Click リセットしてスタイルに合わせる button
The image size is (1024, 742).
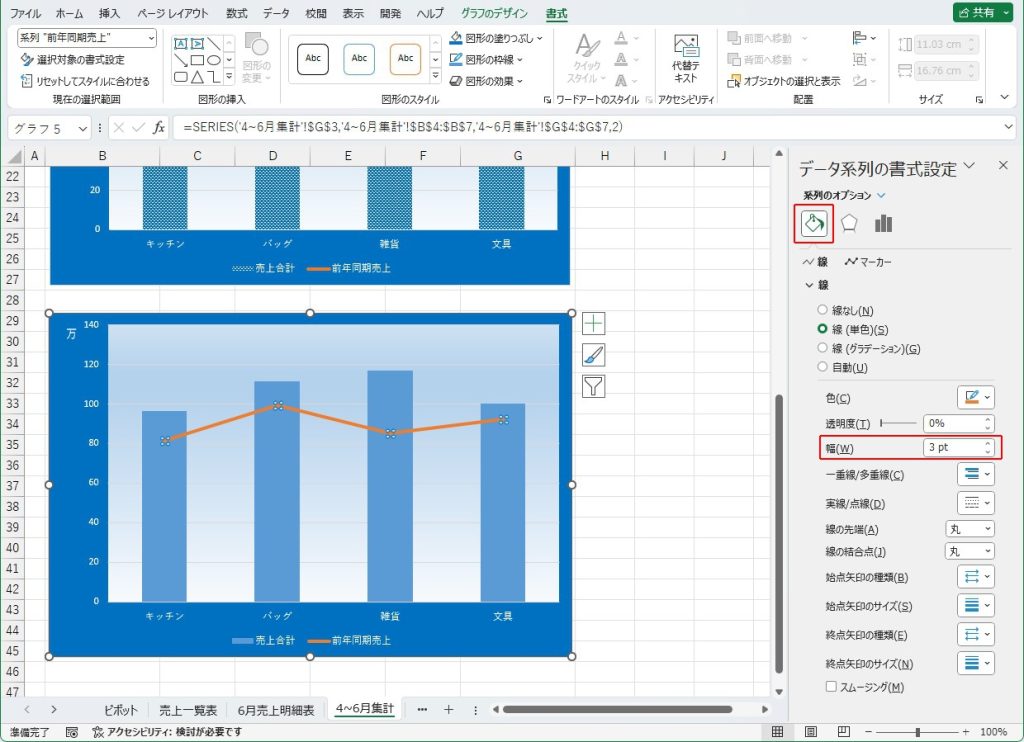(x=85, y=81)
